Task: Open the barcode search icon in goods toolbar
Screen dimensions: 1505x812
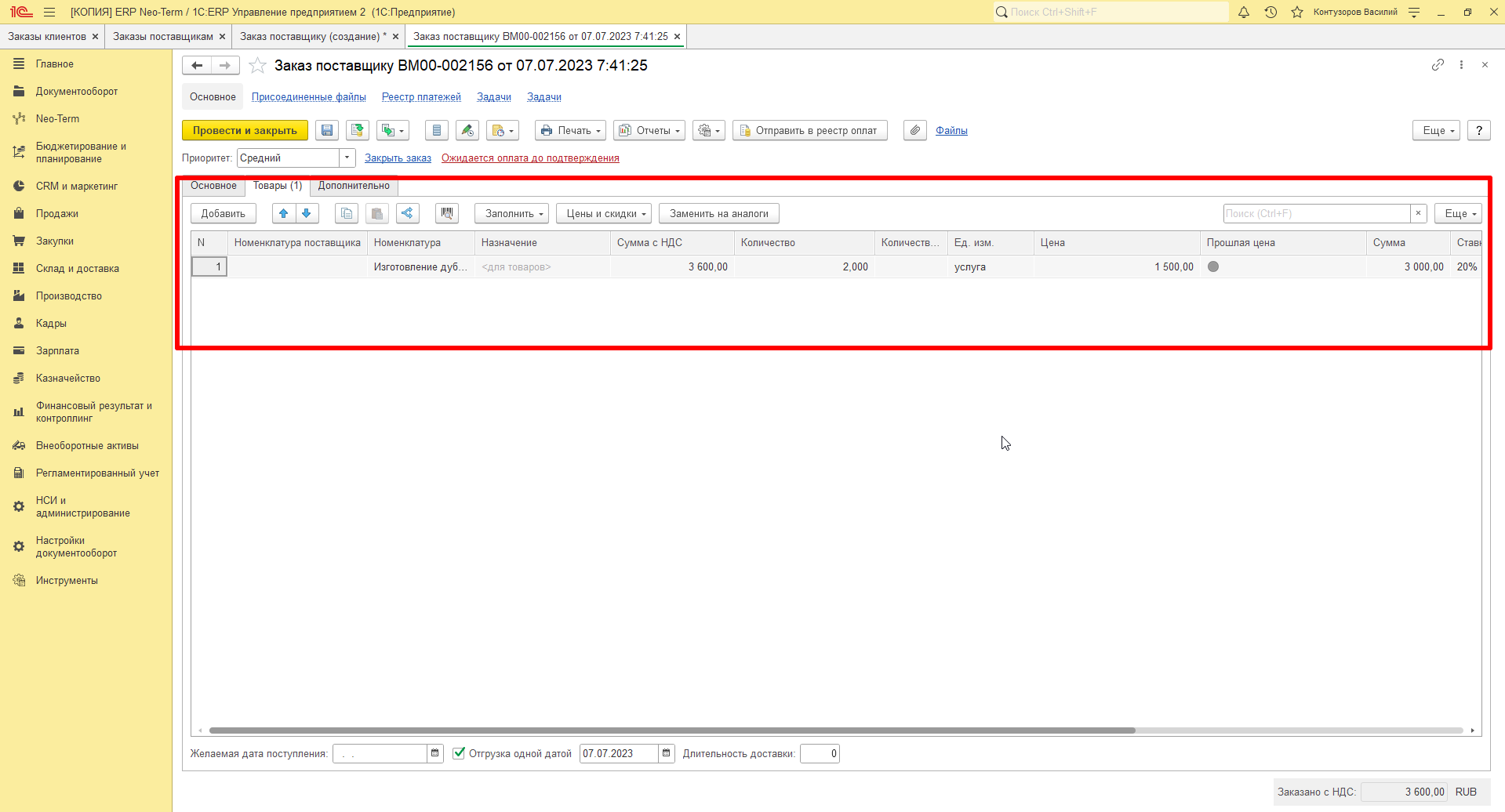Action: click(x=447, y=213)
